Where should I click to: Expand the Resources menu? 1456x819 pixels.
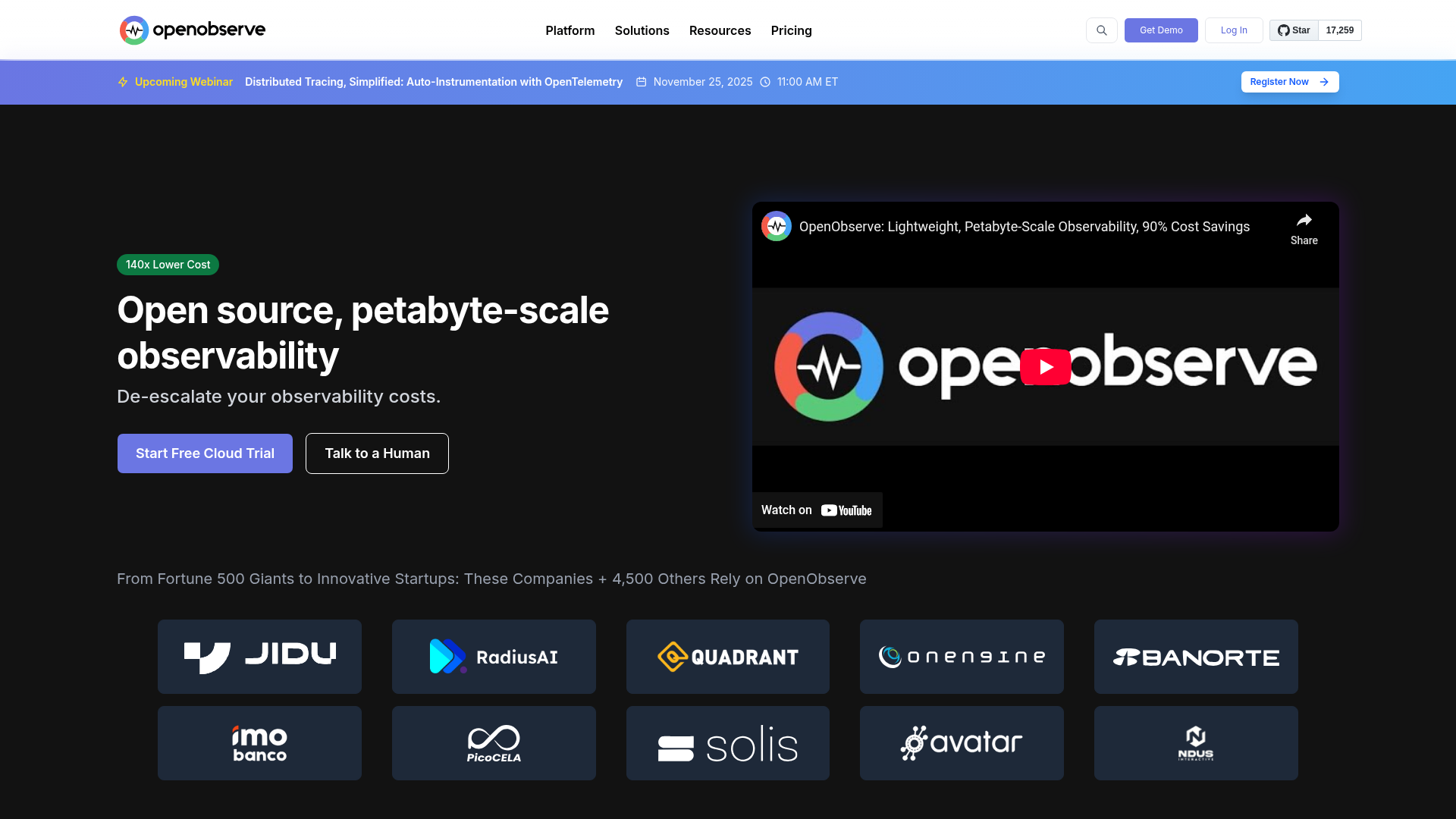point(719,30)
